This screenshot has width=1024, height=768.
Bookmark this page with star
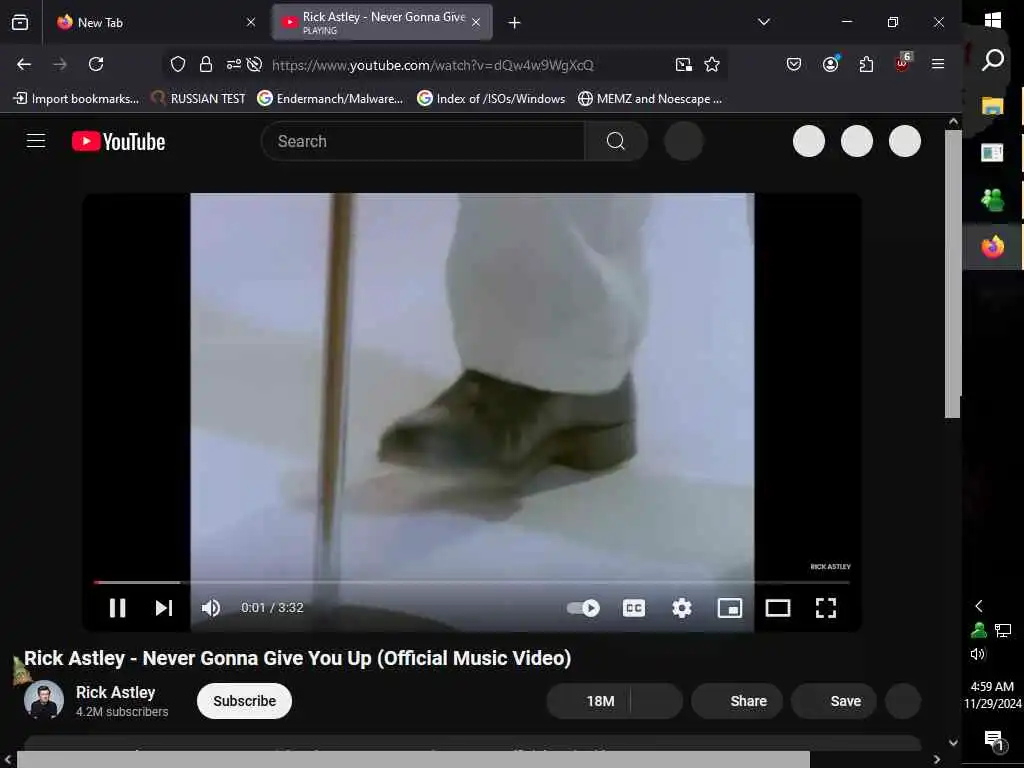712,64
